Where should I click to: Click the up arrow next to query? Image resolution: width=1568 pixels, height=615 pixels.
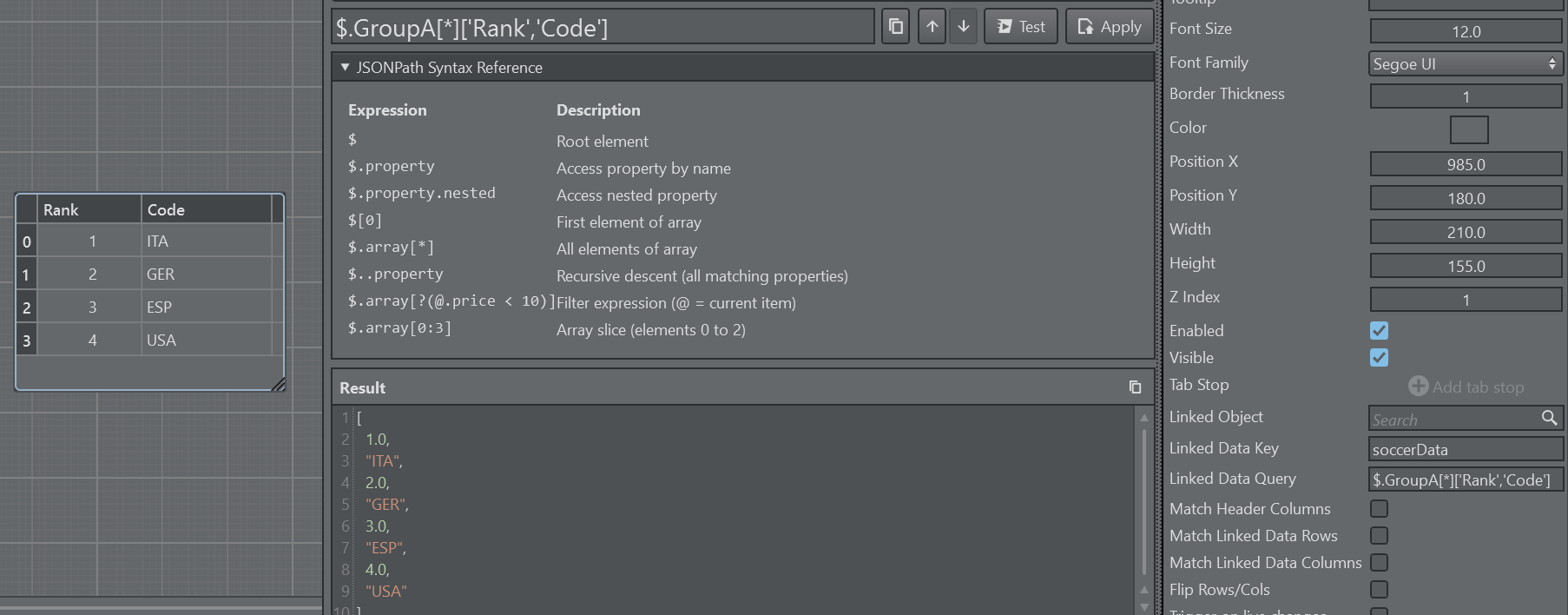932,27
